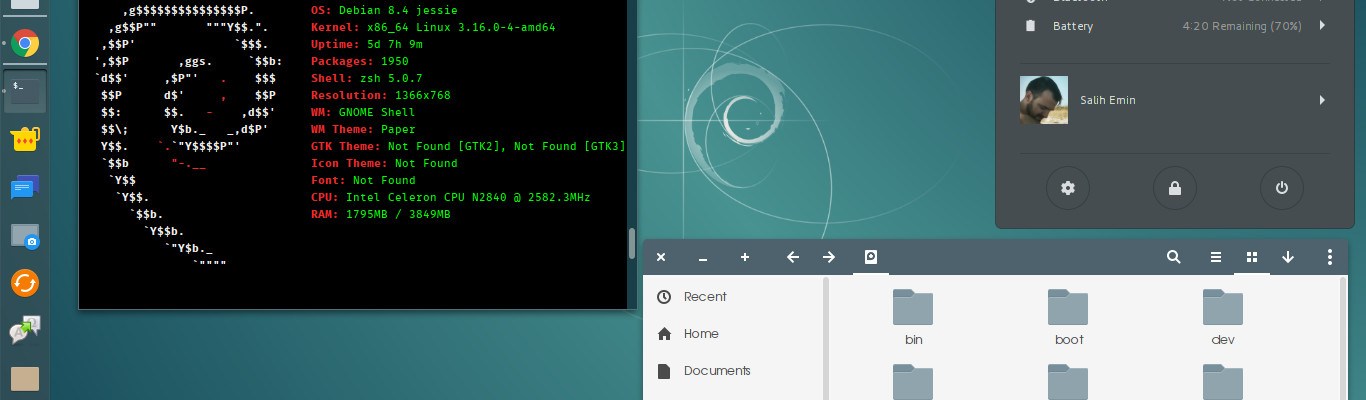Image resolution: width=1366 pixels, height=400 pixels.
Task: Open the bin folder
Action: (x=913, y=317)
